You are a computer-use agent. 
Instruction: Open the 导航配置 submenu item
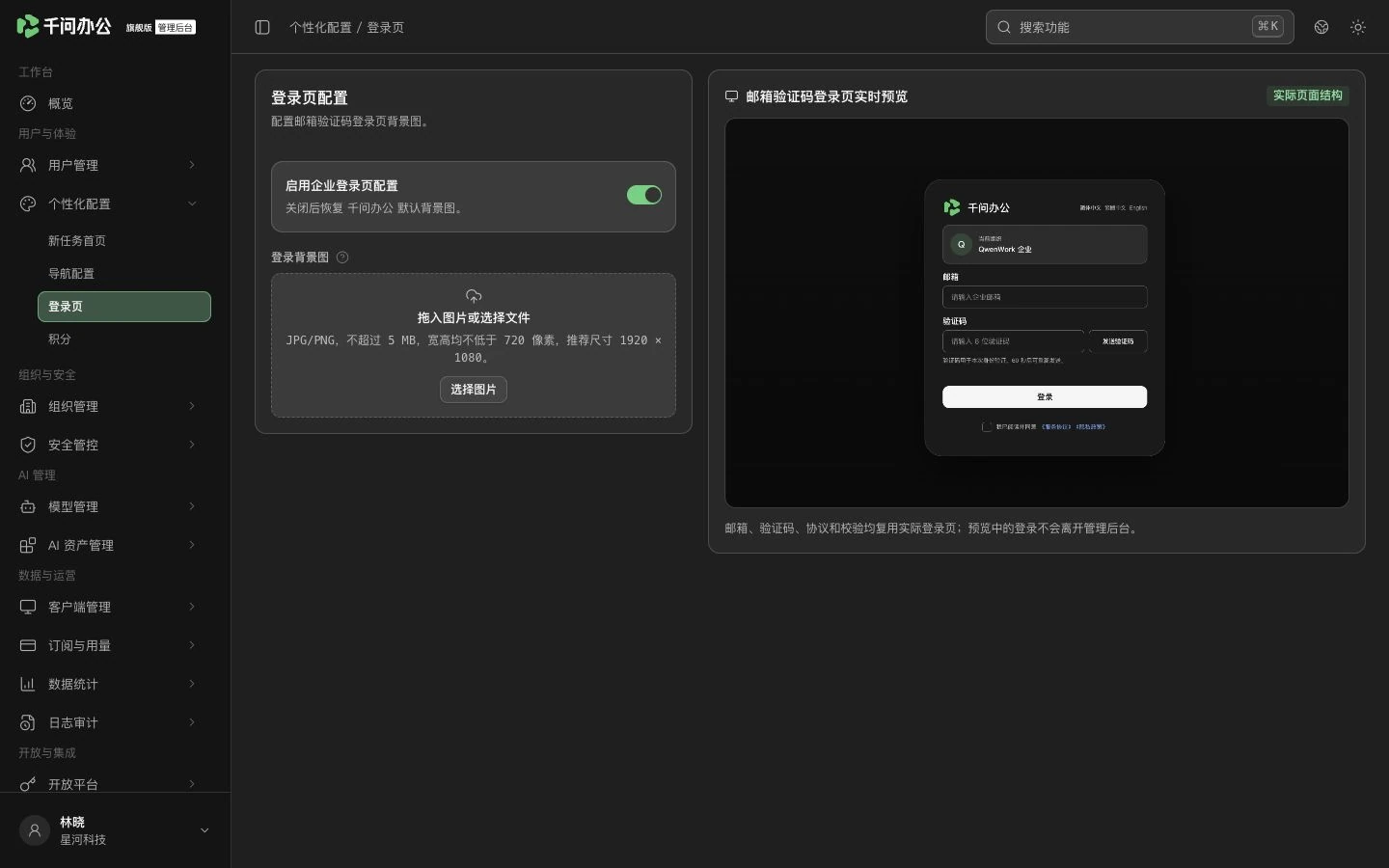coord(124,274)
